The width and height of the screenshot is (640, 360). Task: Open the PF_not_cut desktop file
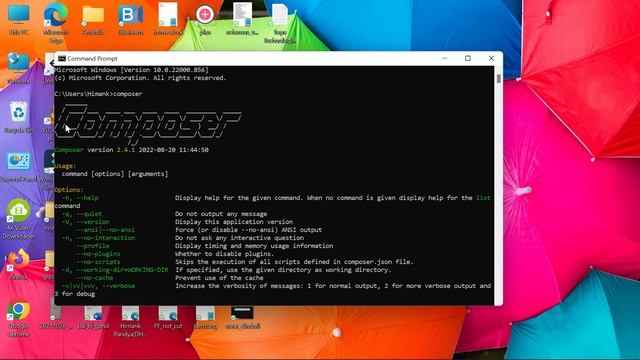[x=168, y=317]
